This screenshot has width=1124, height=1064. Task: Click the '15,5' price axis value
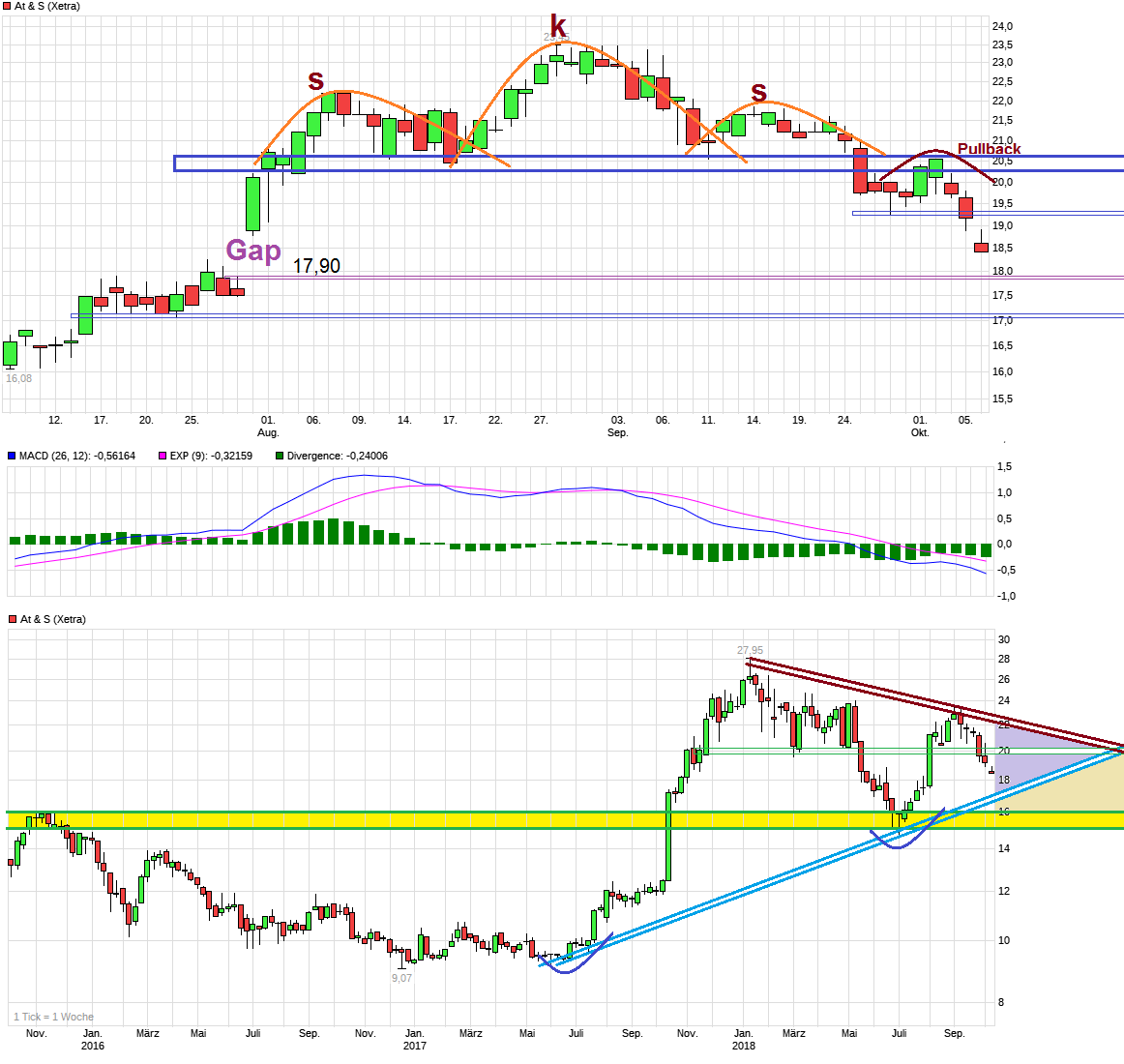pos(1002,399)
